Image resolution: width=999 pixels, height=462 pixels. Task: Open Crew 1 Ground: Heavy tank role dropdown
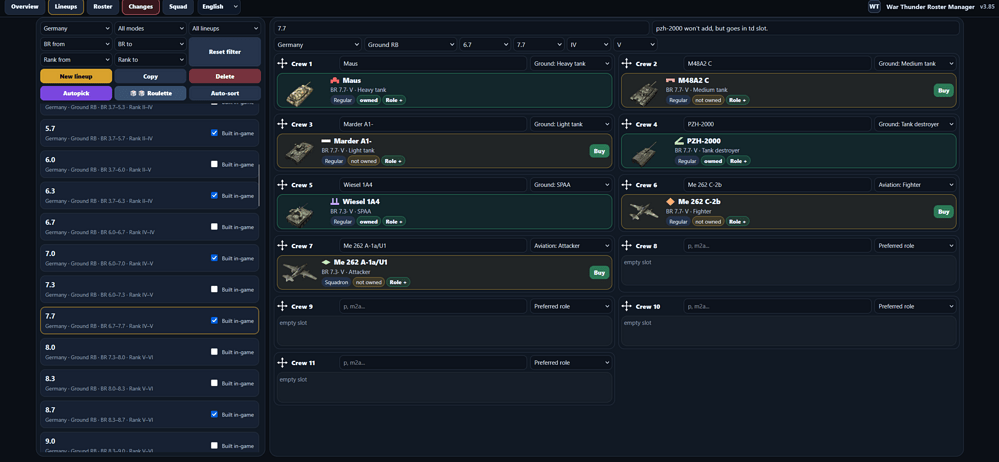pyautogui.click(x=570, y=64)
